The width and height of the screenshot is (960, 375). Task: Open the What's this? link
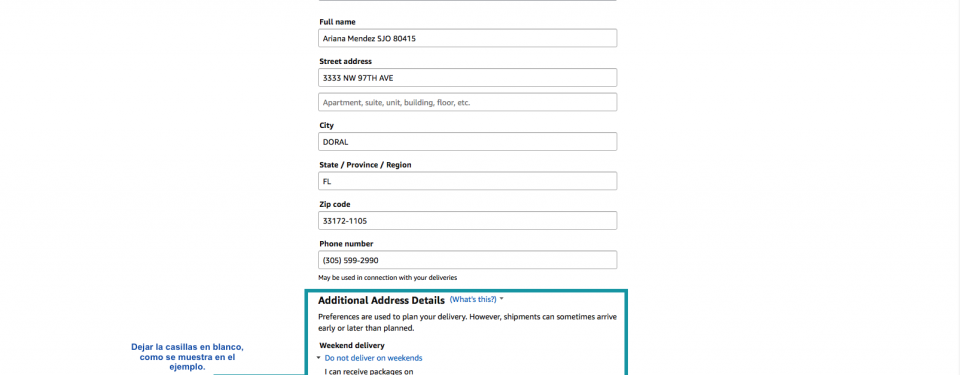tap(473, 300)
